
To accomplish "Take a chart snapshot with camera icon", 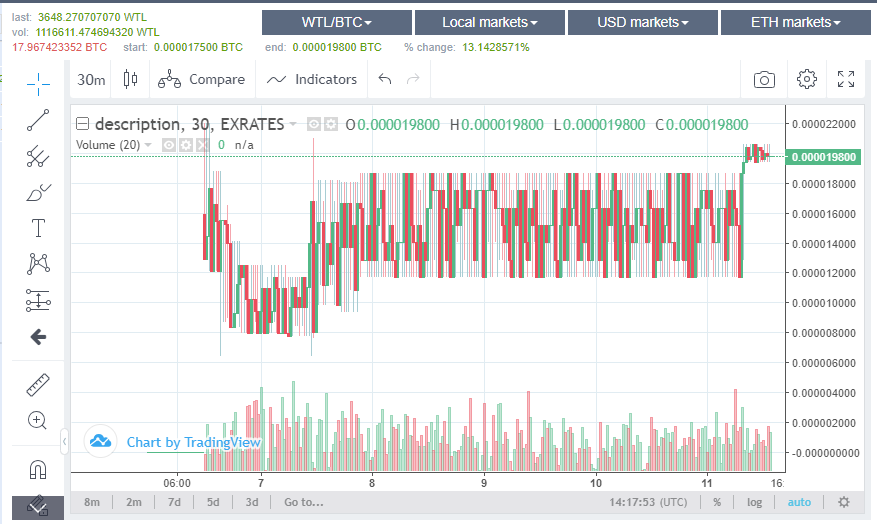I will click(764, 79).
